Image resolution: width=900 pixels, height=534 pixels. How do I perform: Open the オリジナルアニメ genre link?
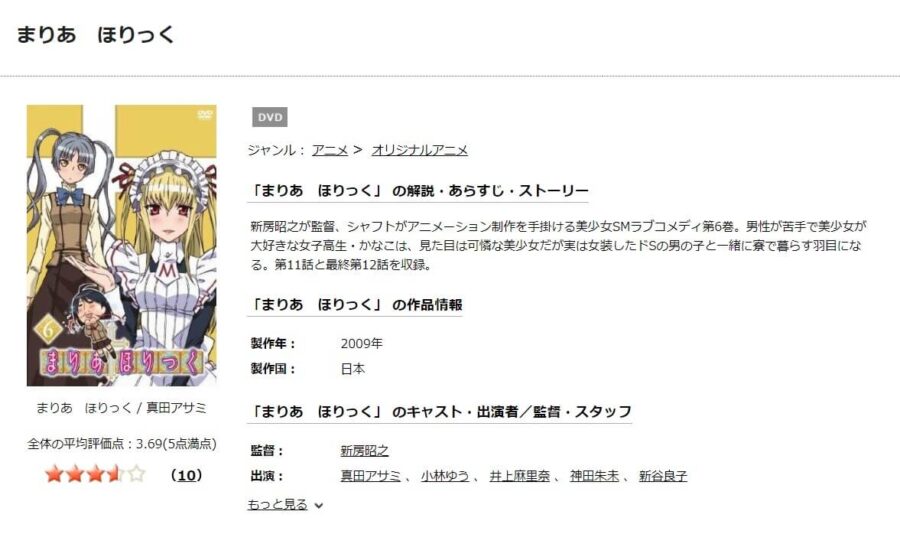[420, 150]
